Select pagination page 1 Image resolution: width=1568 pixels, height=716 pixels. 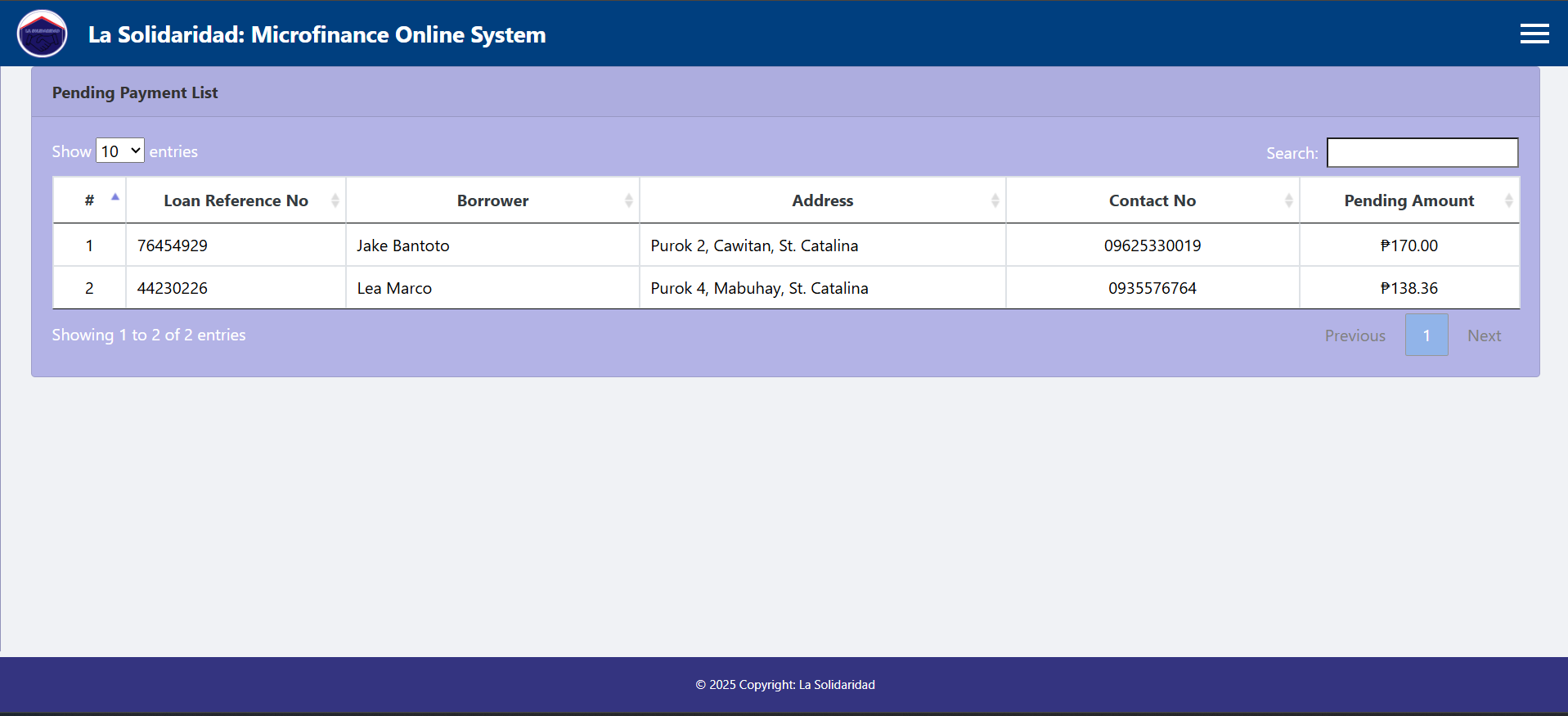pos(1426,335)
